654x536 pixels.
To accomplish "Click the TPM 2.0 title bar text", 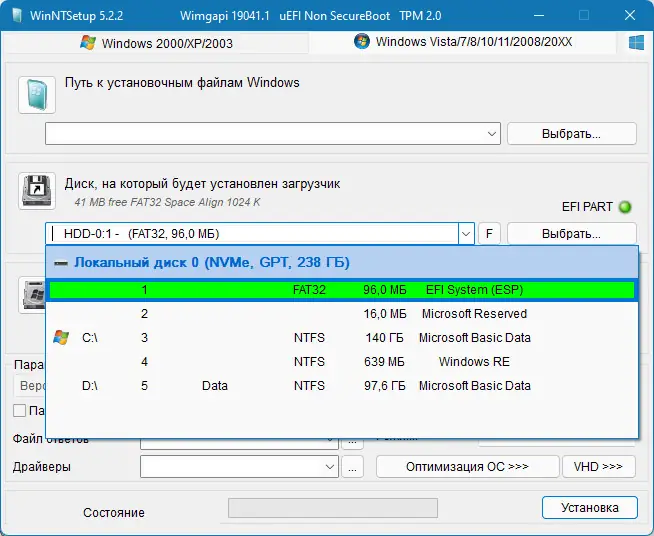I will coord(420,16).
